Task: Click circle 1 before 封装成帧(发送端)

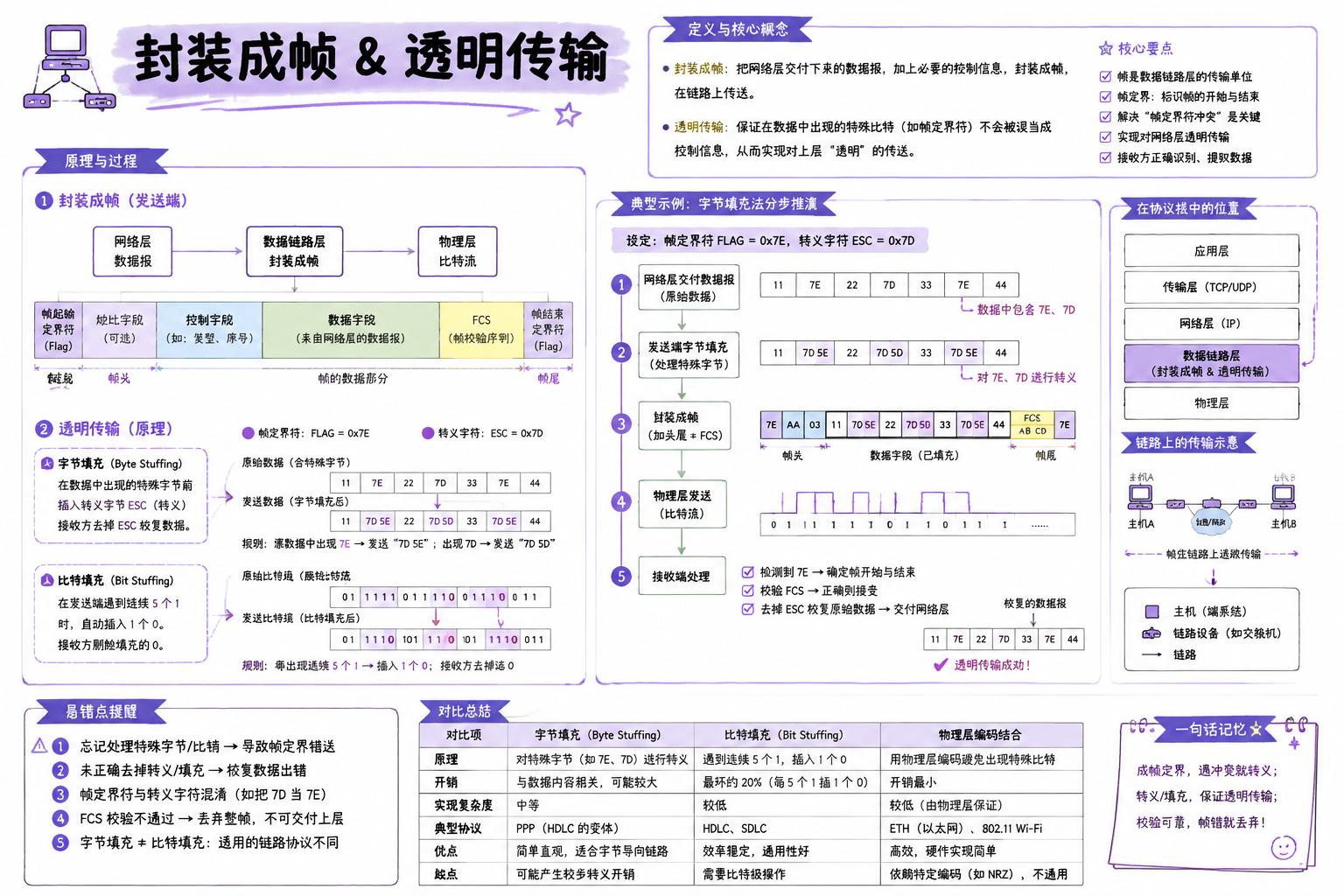Action: (x=44, y=200)
